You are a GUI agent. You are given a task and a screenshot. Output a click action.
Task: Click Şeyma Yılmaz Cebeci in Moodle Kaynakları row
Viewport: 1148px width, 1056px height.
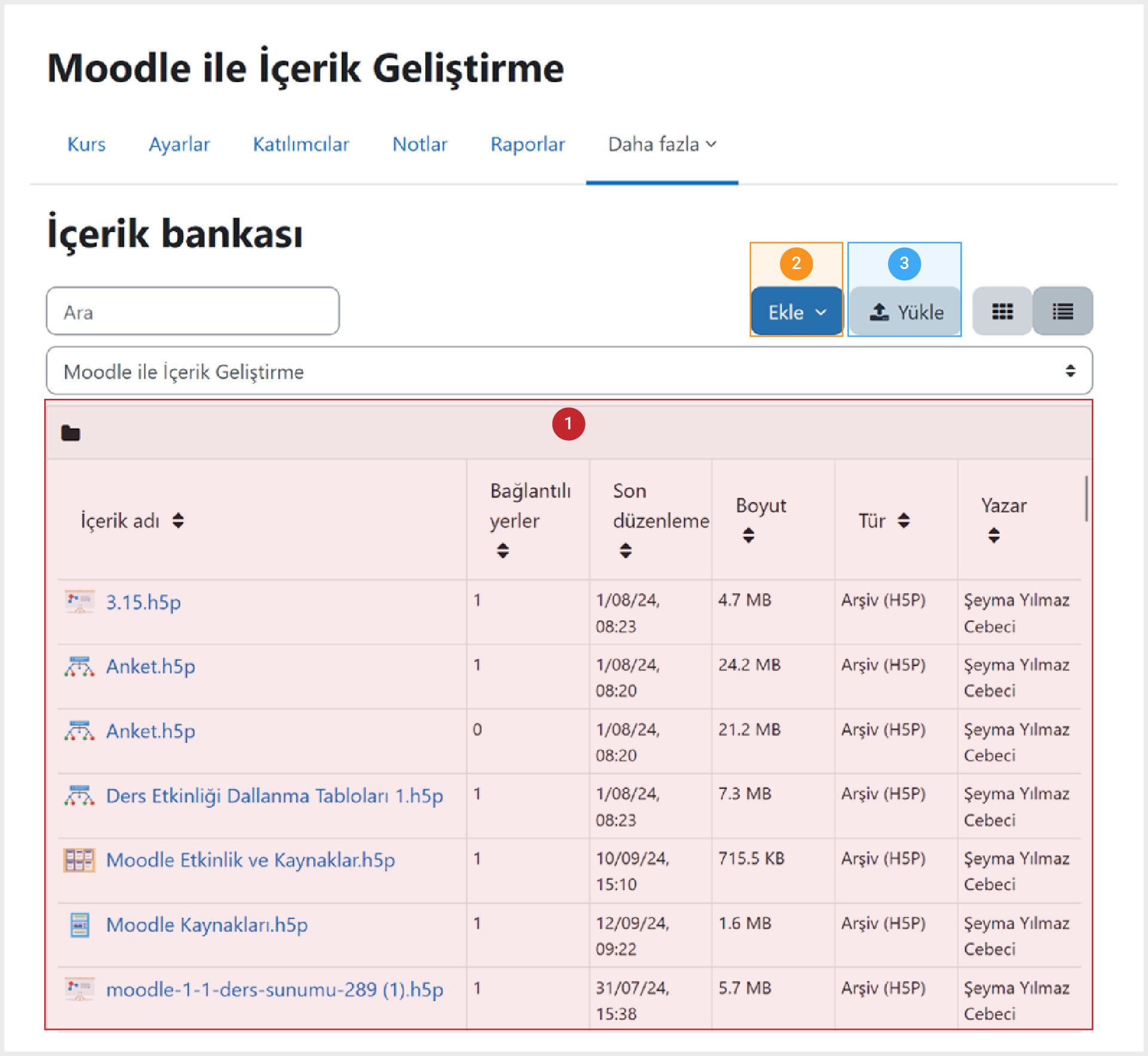[x=1016, y=936]
